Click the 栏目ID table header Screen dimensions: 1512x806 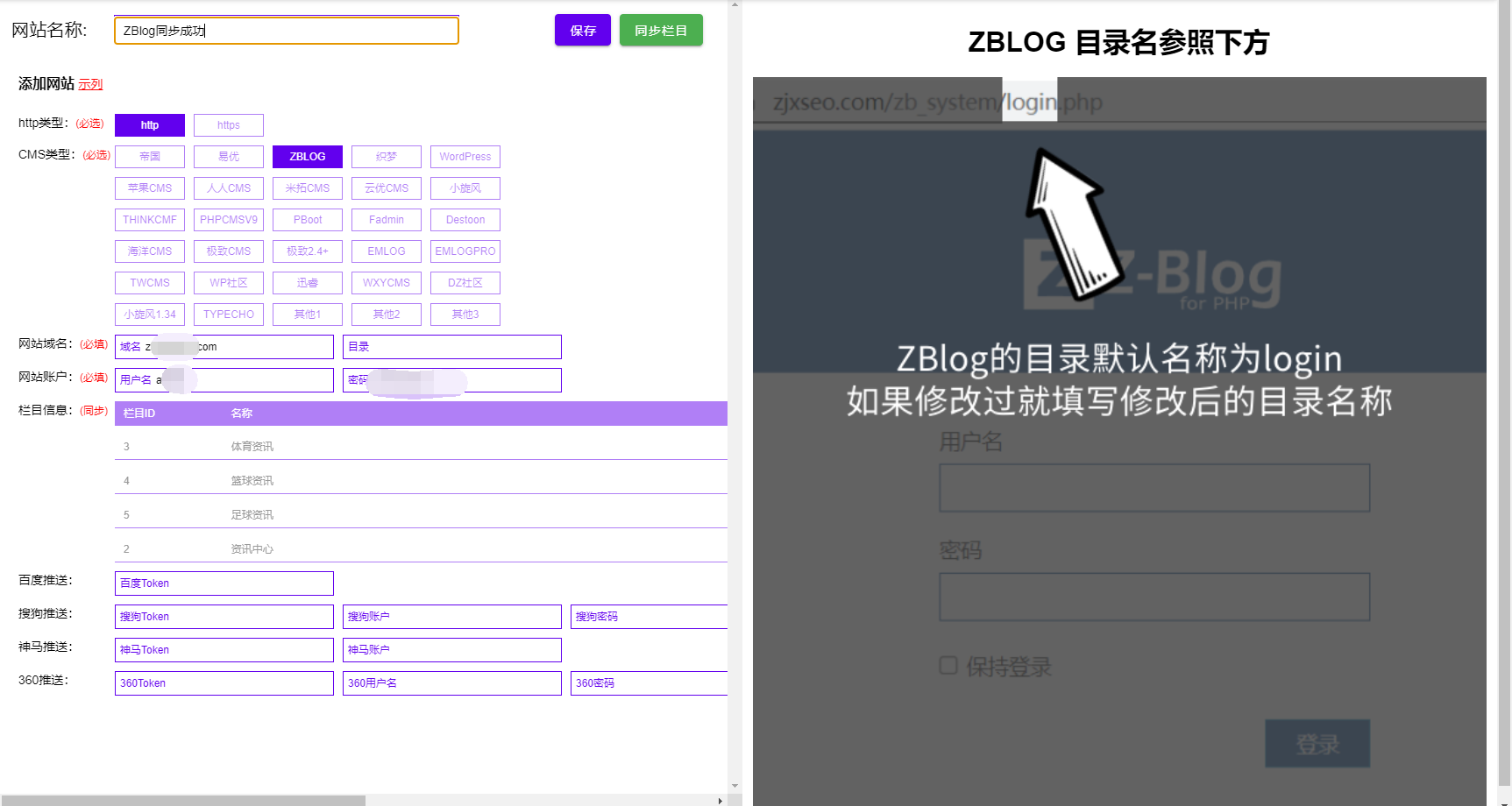139,414
